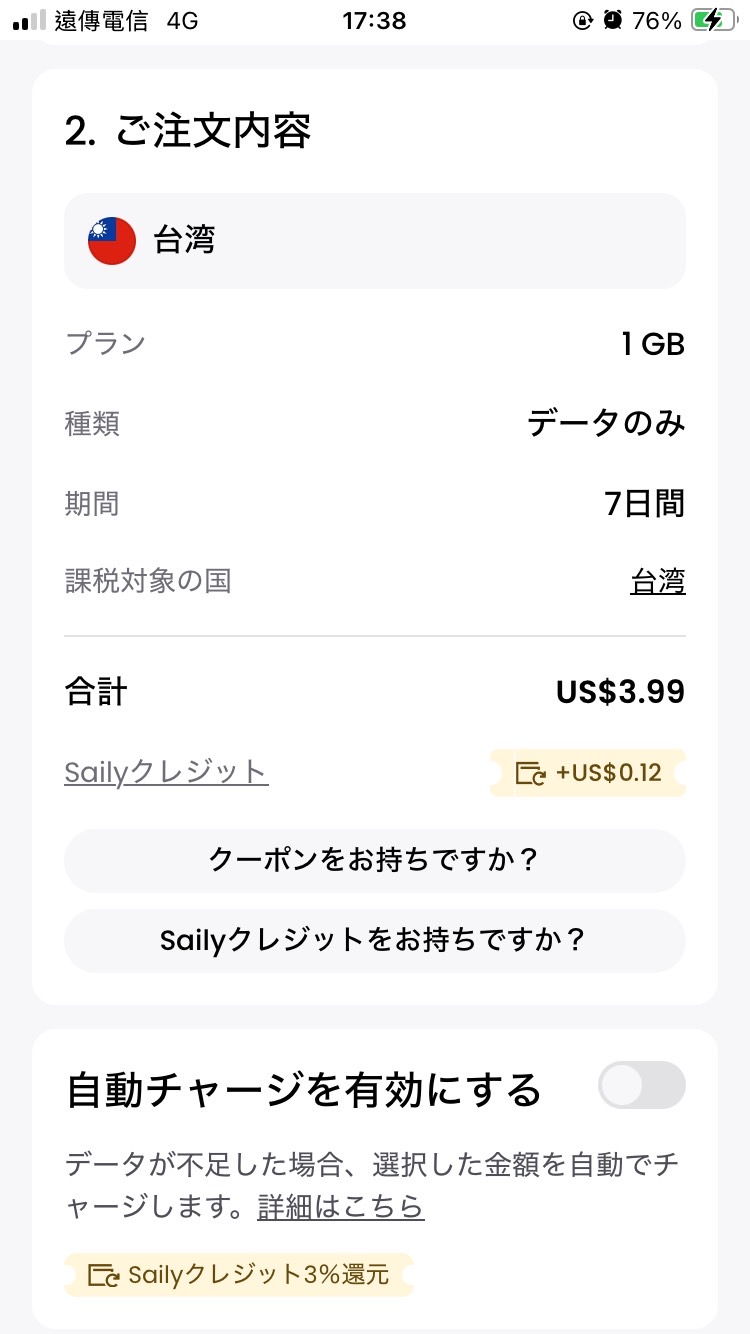Screen dimensions: 750x1334
Task: Select the 台湾 destination card
Action: tap(375, 241)
